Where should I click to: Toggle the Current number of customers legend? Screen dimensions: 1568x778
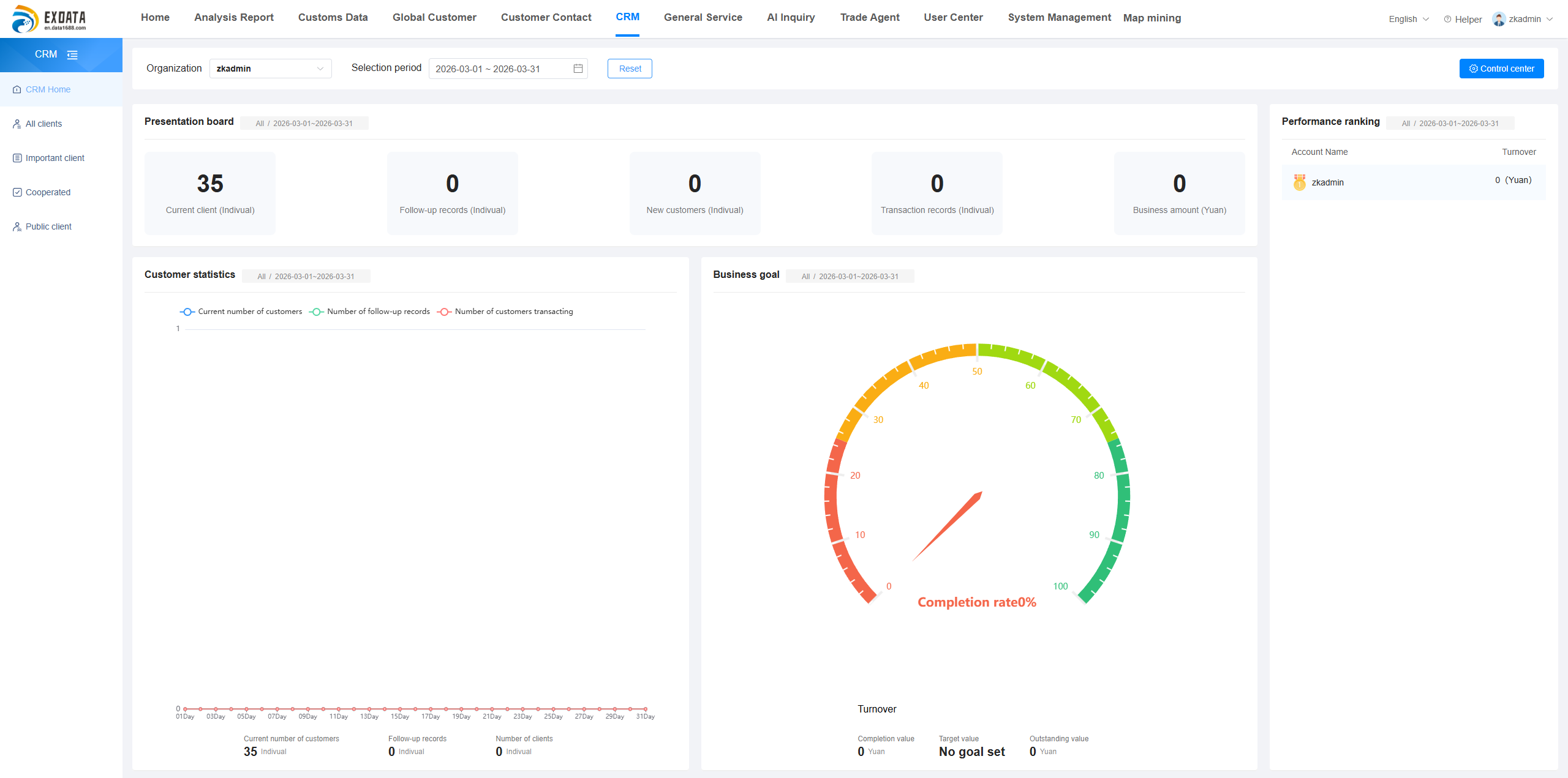coord(241,311)
